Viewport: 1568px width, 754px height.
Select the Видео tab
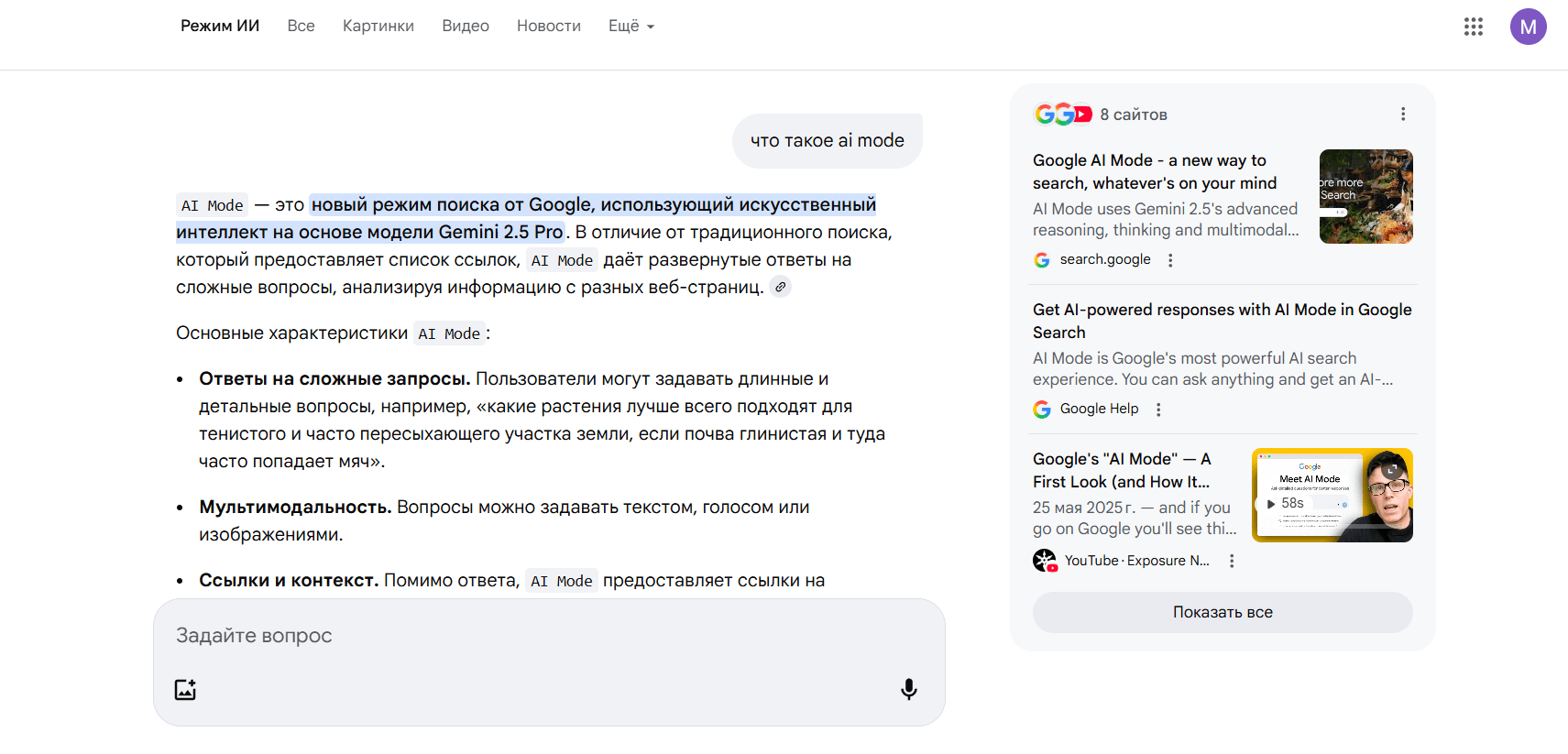[465, 27]
